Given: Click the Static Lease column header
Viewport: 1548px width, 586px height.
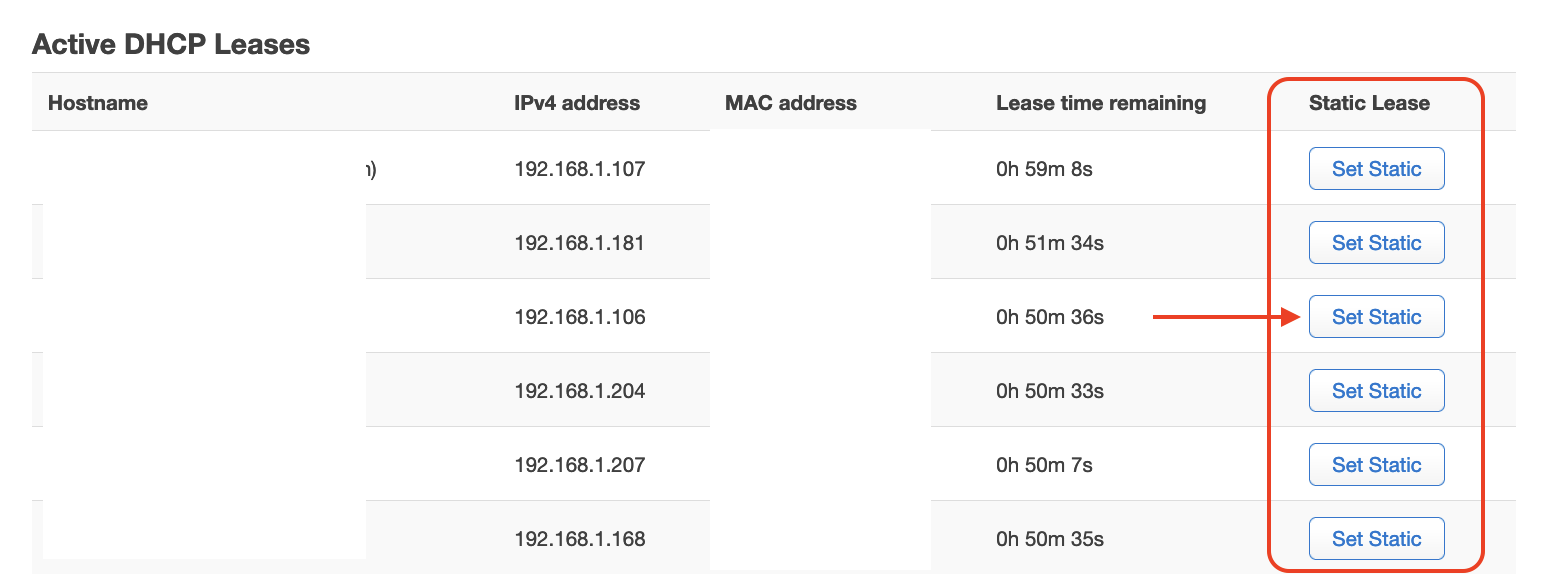Looking at the screenshot, I should [1369, 103].
